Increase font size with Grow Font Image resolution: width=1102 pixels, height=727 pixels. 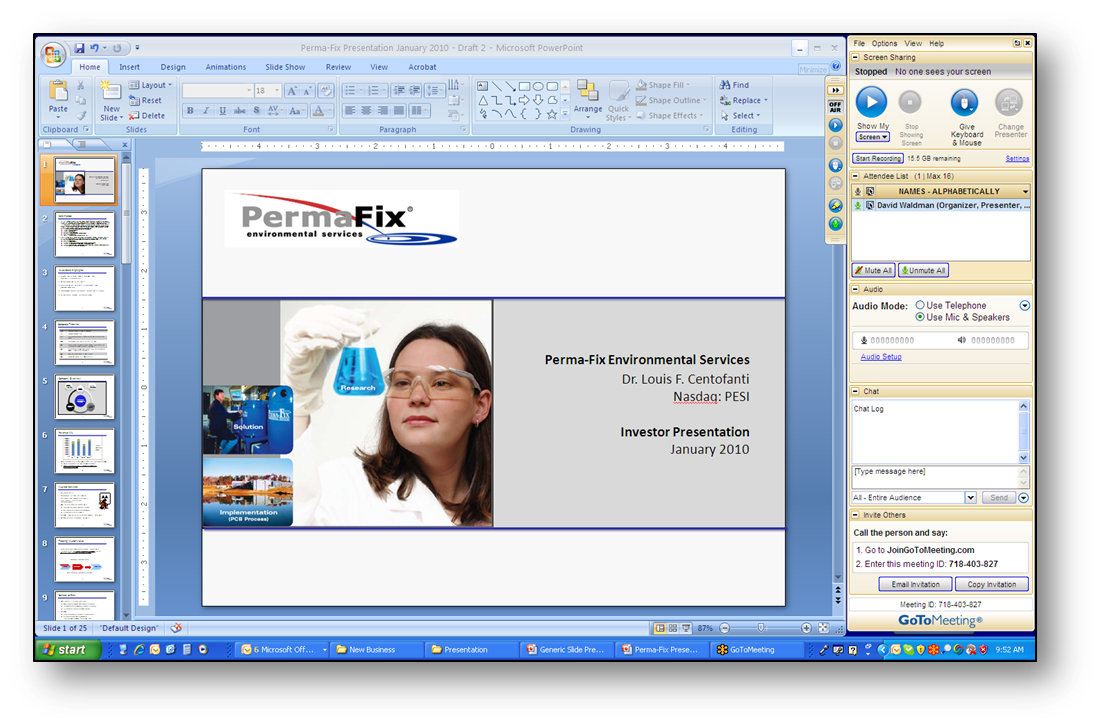click(292, 91)
